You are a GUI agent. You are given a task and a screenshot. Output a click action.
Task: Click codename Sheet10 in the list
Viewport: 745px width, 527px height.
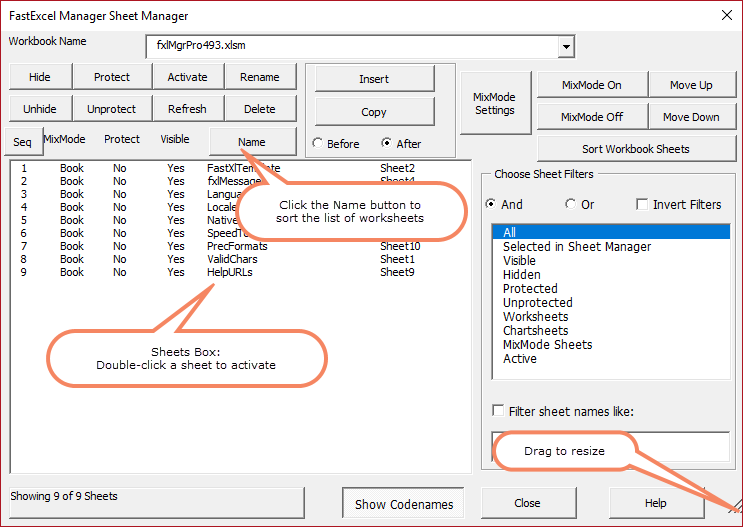[x=400, y=246]
